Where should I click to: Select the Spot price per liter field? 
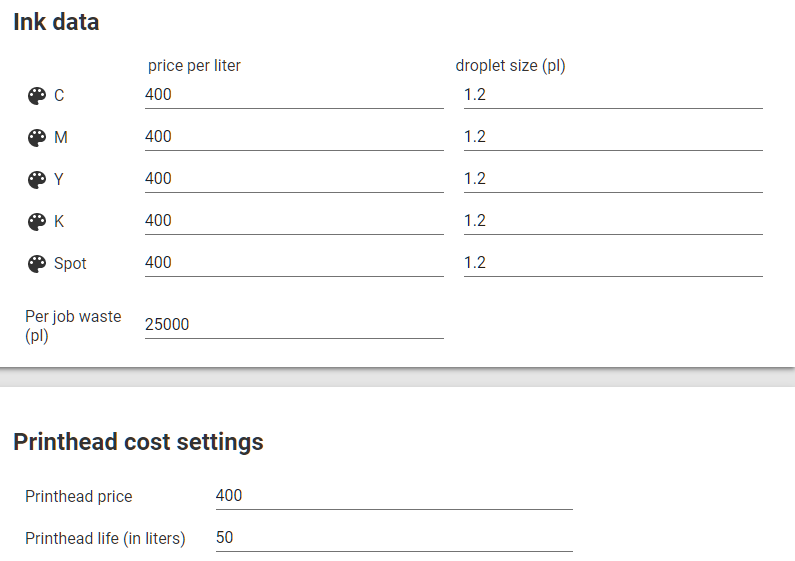coord(294,263)
